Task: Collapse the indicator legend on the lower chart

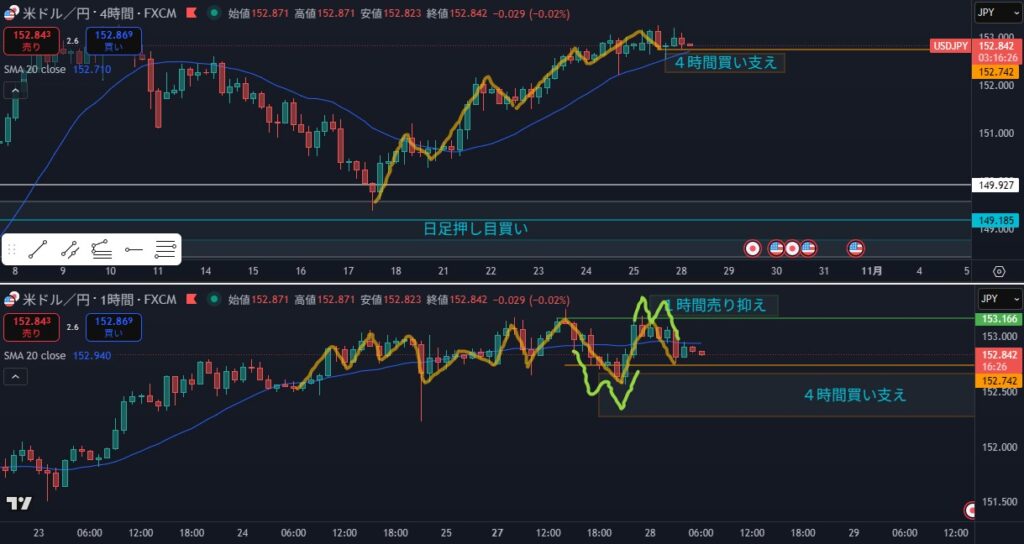Action: click(x=15, y=376)
